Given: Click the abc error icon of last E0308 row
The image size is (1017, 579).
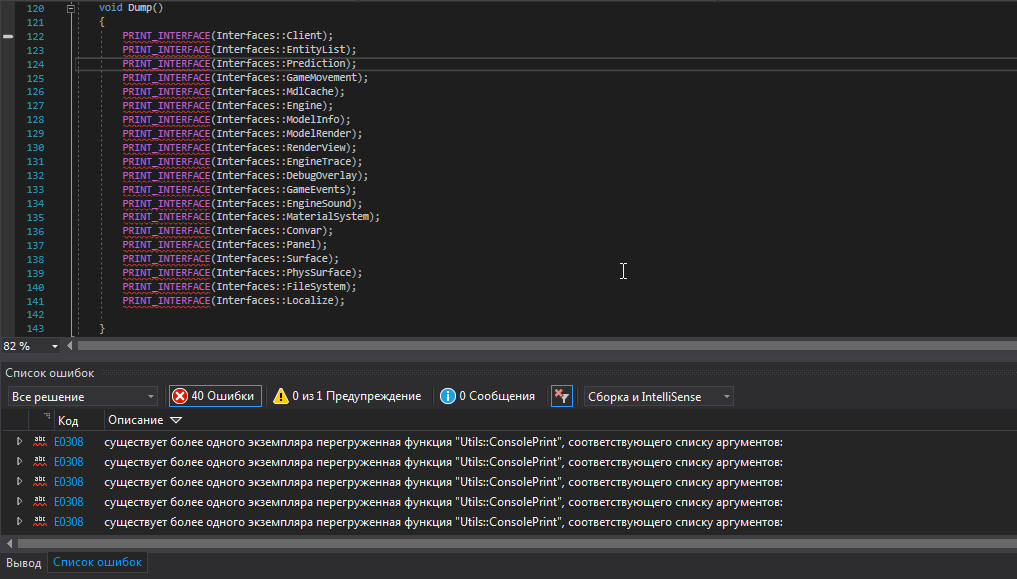Looking at the screenshot, I should coord(40,521).
